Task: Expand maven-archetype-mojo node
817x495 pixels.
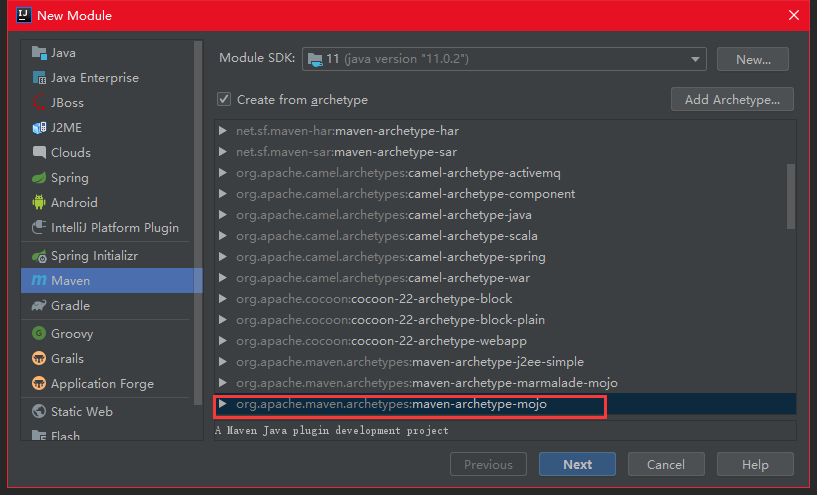Action: click(x=223, y=404)
